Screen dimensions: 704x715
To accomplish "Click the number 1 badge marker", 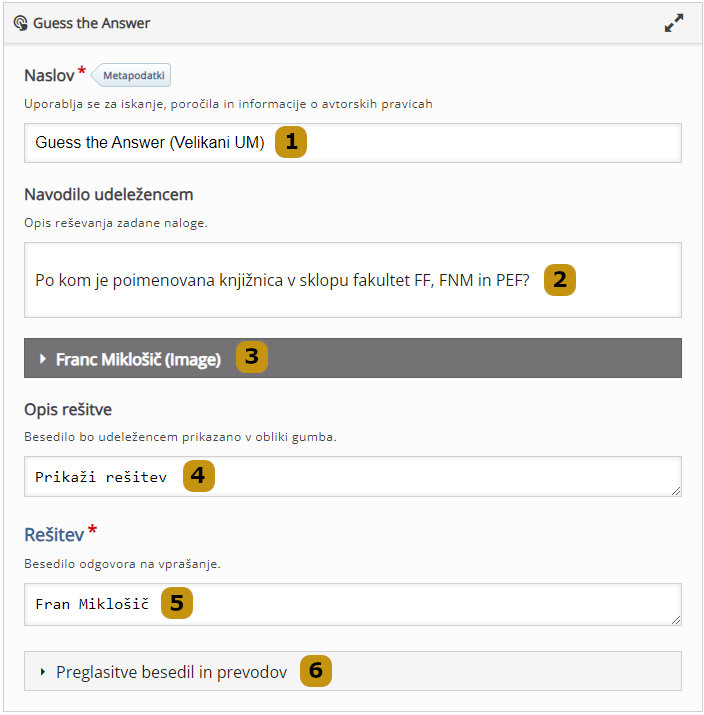I will coord(291,142).
